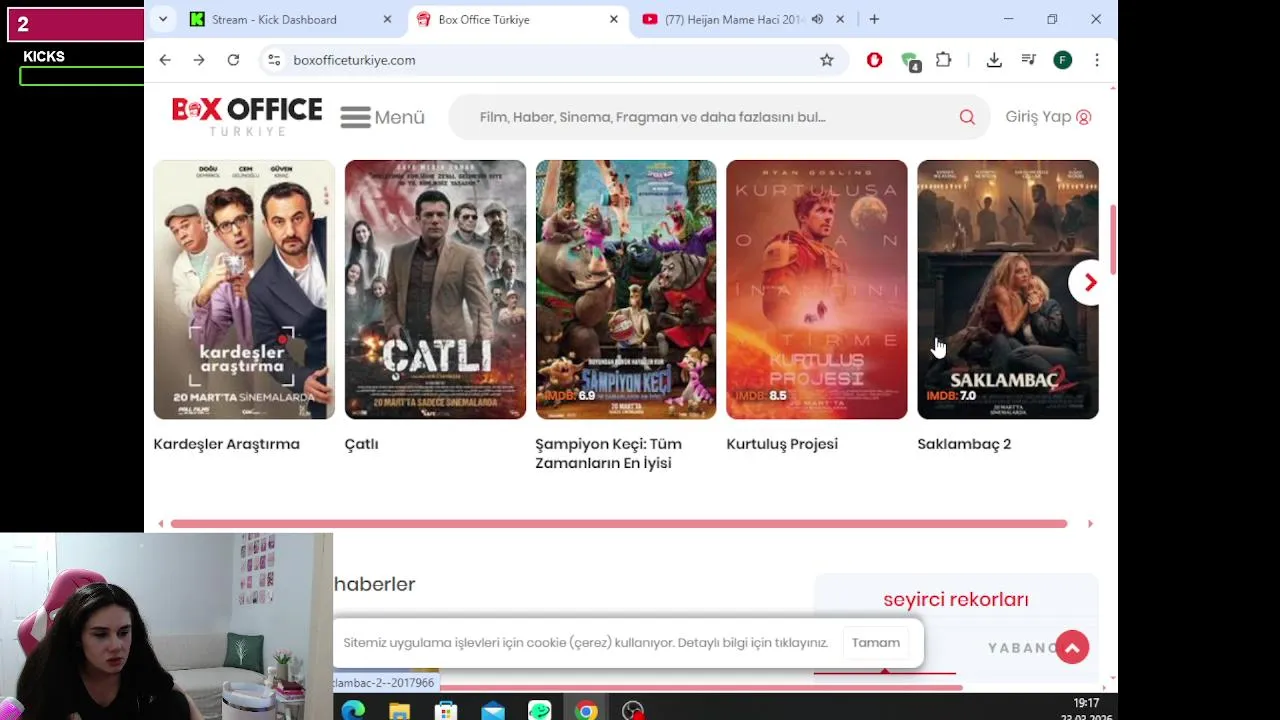The image size is (1280, 720).
Task: Bookmark this page with the star icon
Action: 827,60
